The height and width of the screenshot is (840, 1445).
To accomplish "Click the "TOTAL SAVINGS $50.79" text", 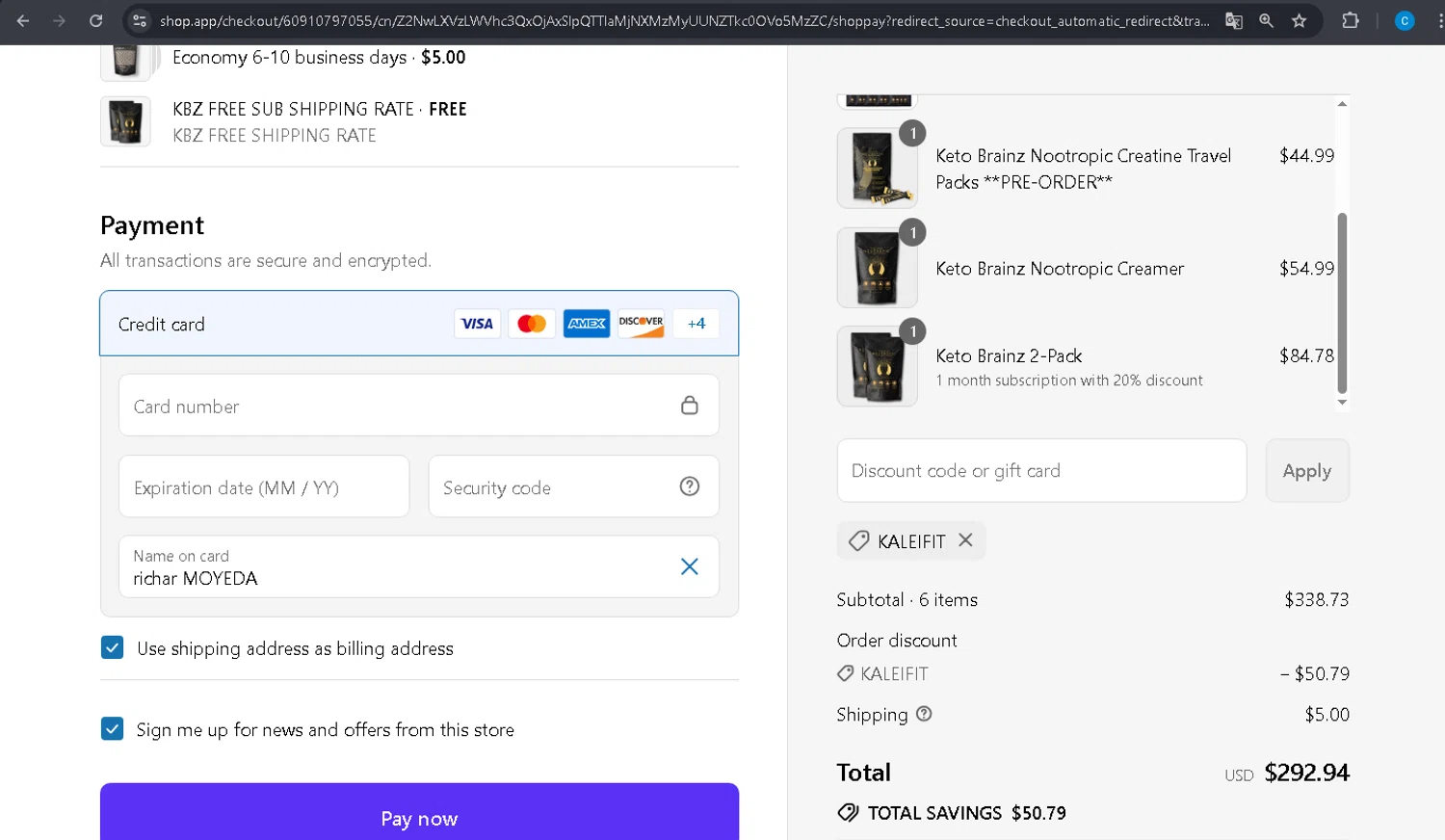I will tap(966, 813).
